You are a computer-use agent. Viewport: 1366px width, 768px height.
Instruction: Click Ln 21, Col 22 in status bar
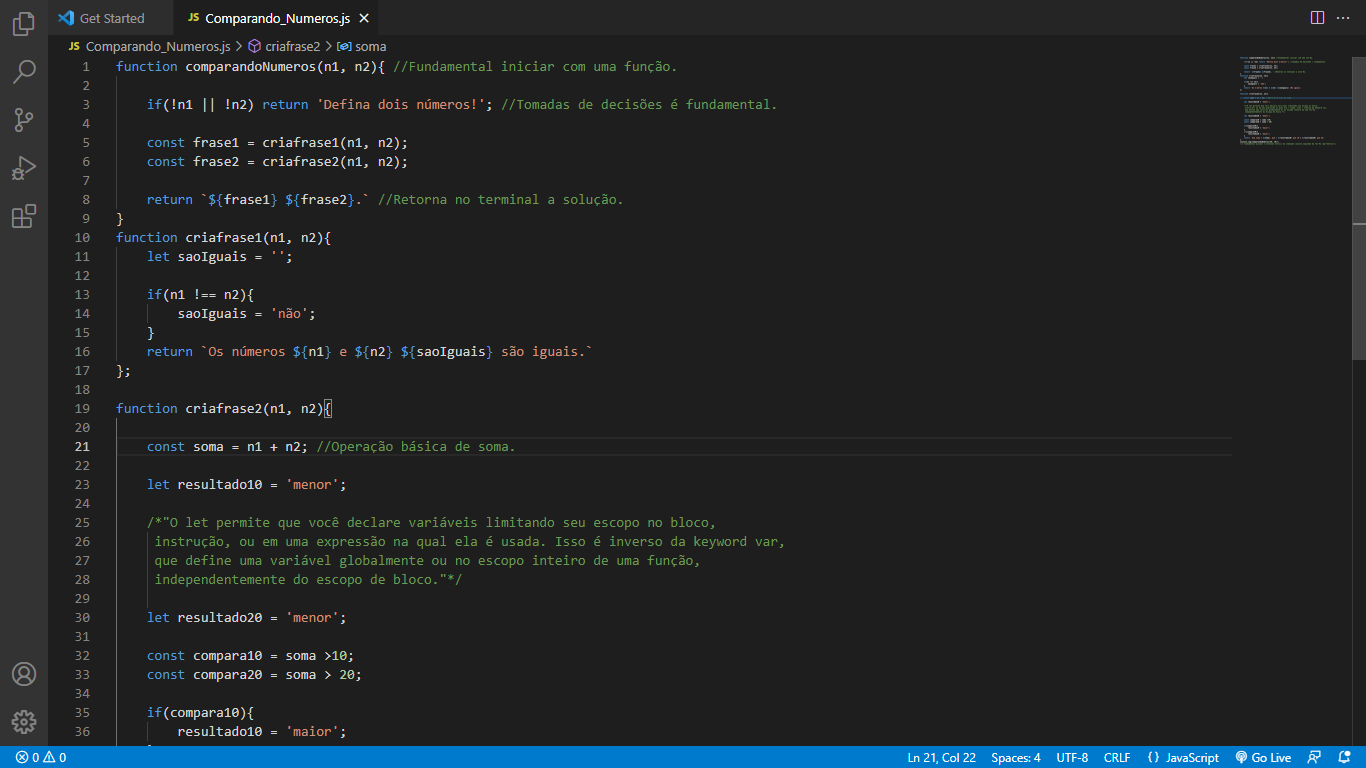point(941,757)
